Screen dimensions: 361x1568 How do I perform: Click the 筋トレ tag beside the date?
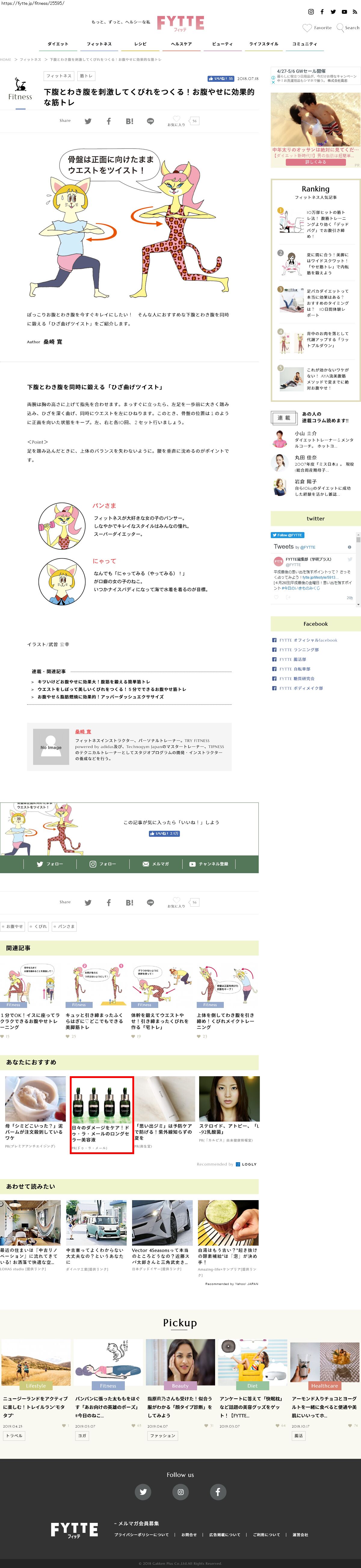[x=86, y=76]
